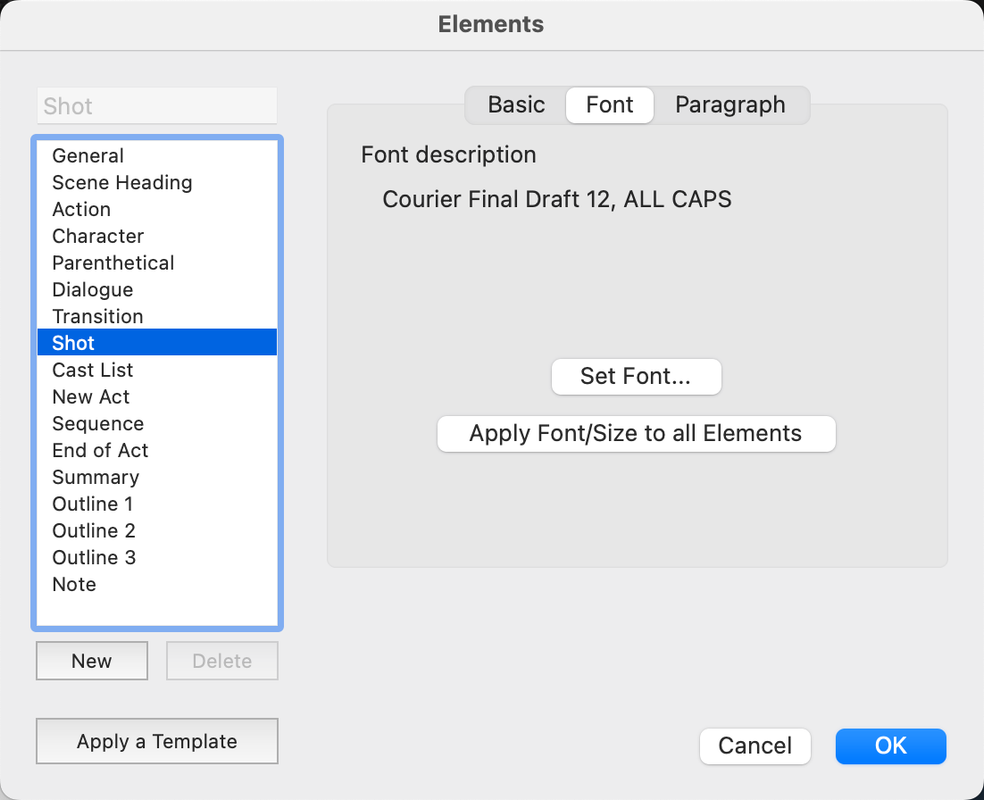Confirm with the OK button
This screenshot has height=800, width=984.
point(890,746)
